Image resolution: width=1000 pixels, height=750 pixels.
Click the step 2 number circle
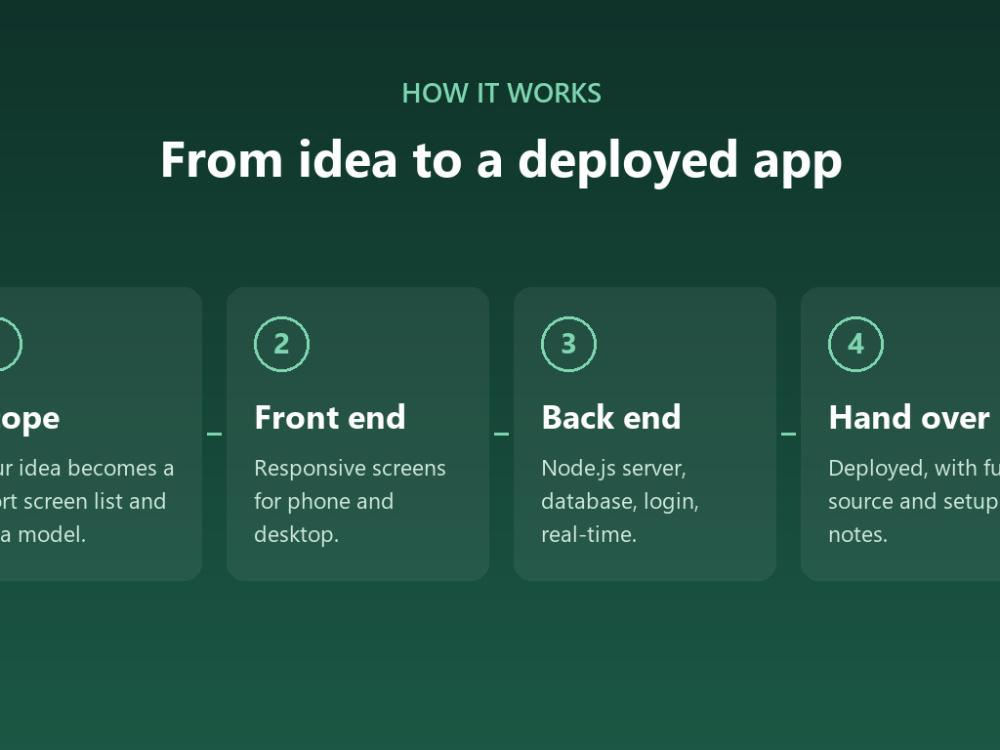[282, 344]
